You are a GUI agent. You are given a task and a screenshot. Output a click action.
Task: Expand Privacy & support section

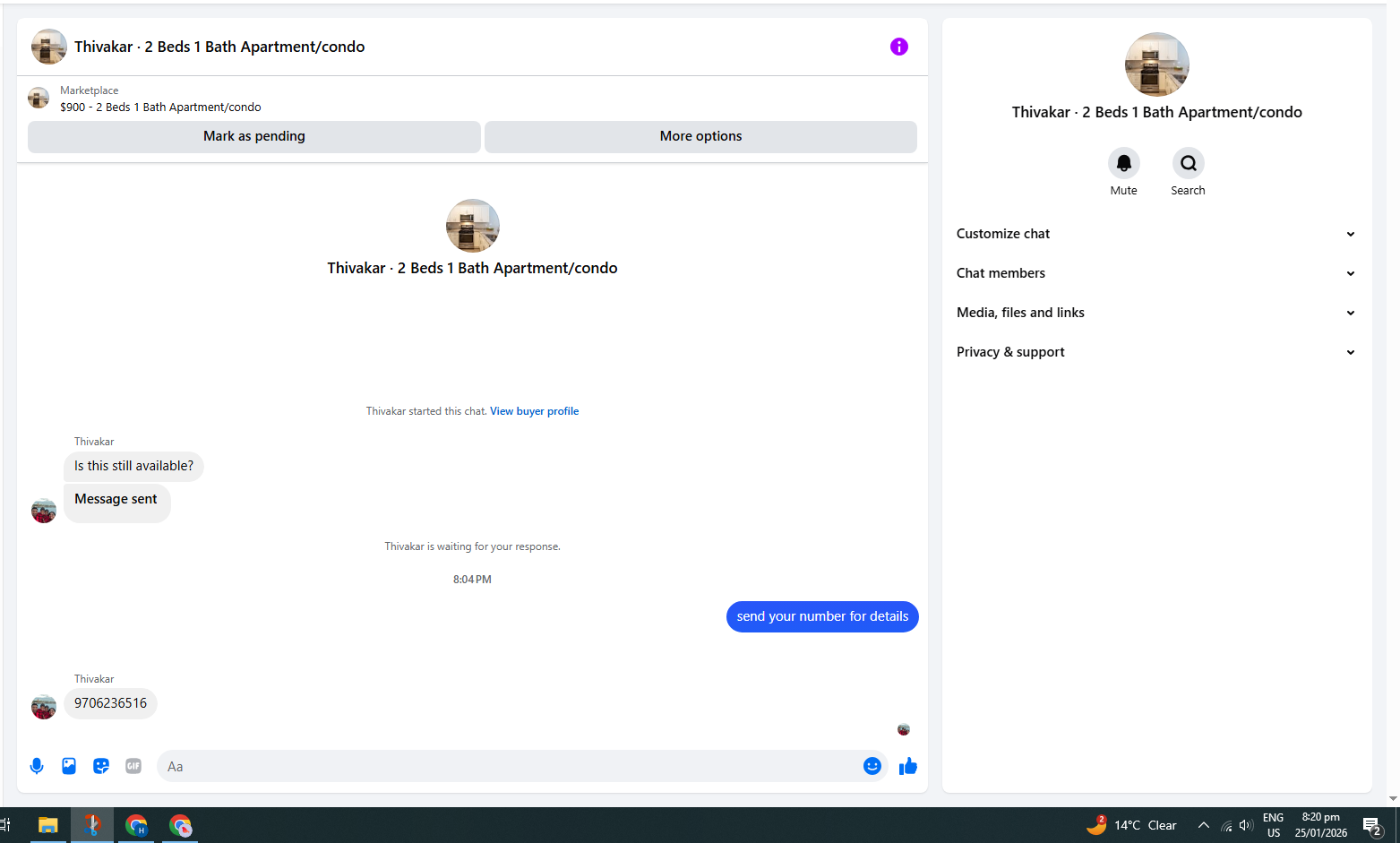click(x=1155, y=352)
